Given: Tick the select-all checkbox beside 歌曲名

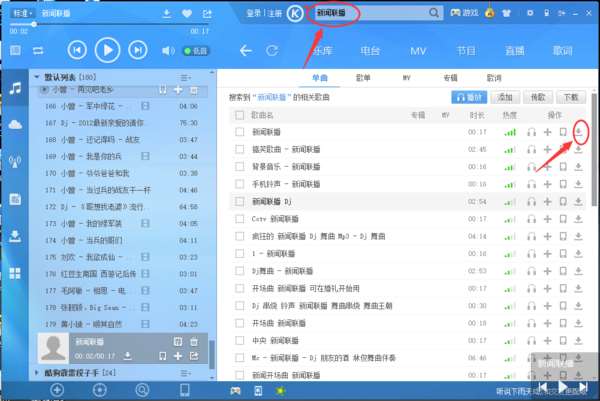Looking at the screenshot, I should pyautogui.click(x=240, y=115).
